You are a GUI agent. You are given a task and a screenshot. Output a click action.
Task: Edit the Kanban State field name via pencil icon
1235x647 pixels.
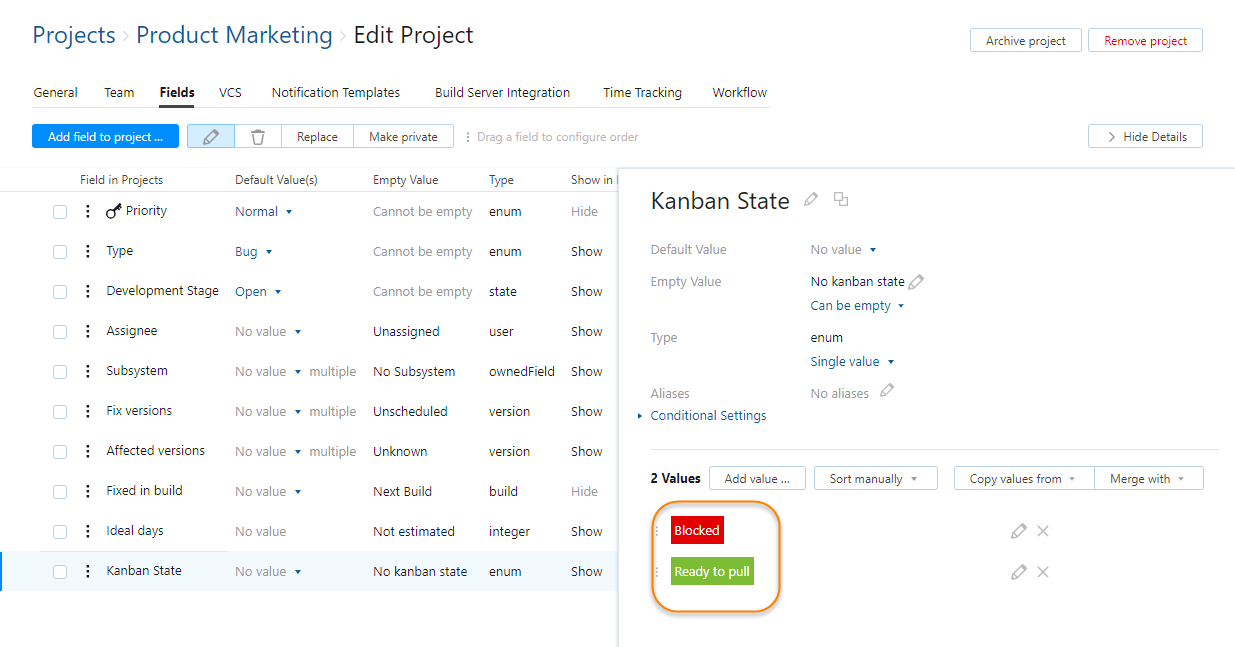(810, 200)
